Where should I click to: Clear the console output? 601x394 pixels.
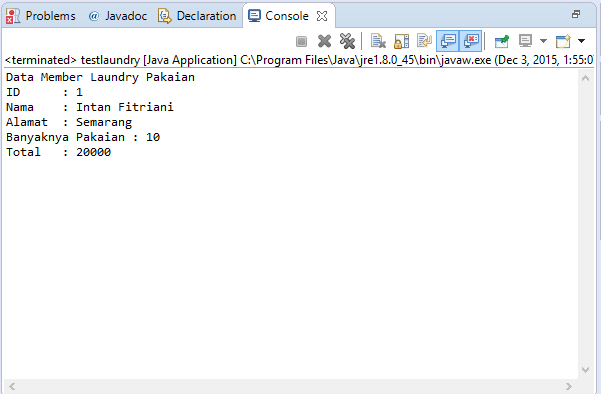[378, 41]
